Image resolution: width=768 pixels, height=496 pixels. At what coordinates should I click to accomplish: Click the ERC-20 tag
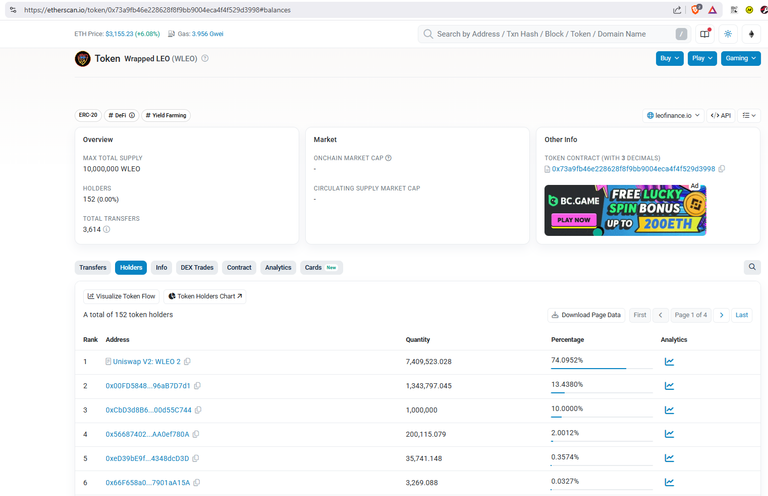click(88, 115)
